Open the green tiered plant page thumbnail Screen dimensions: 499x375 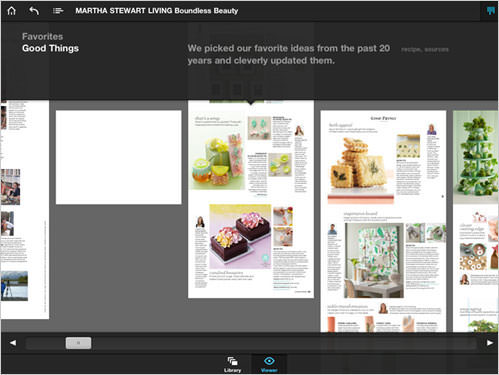pyautogui.click(x=476, y=221)
